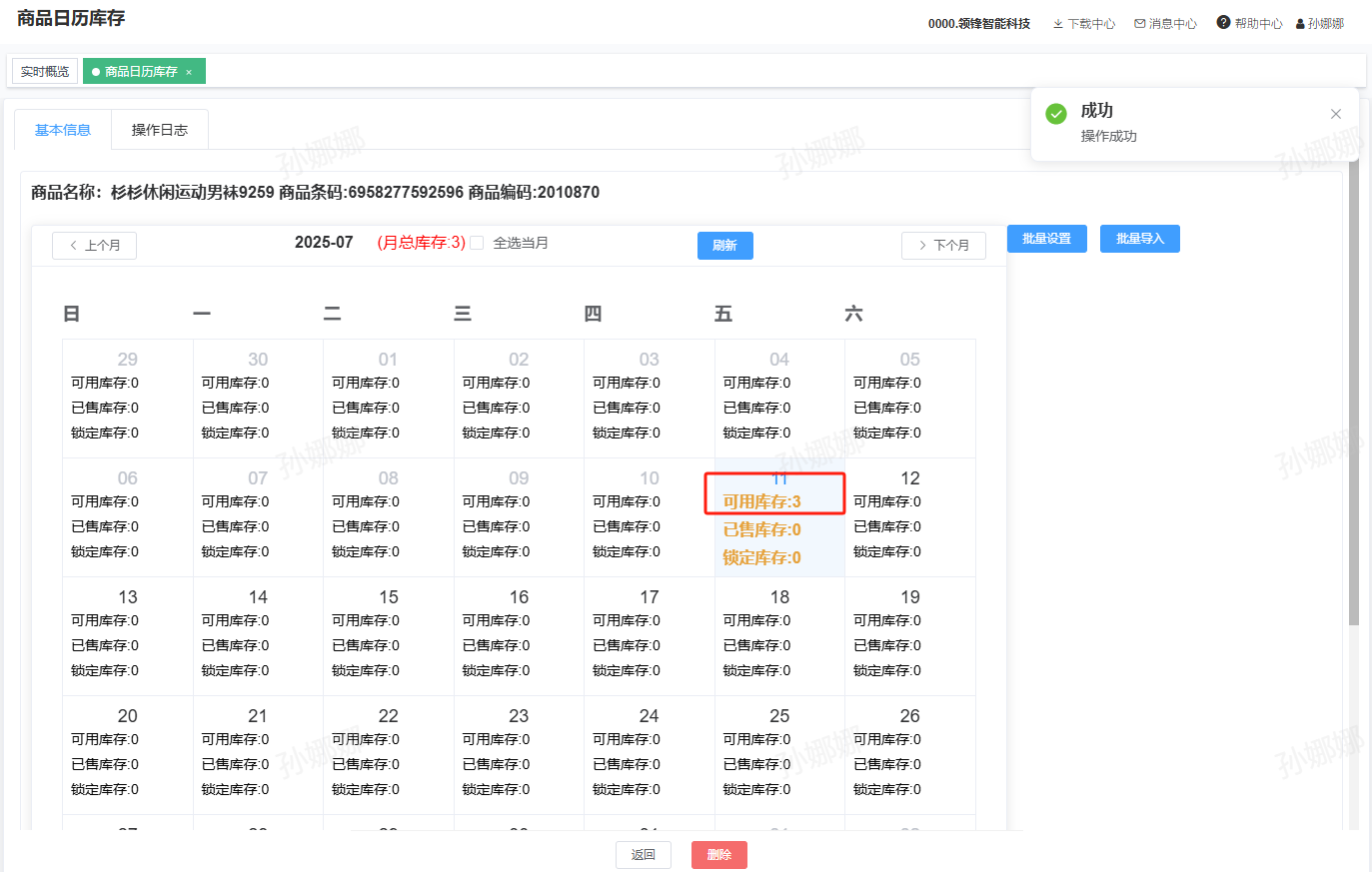Select the highlighted day 11 calendar cell
Image resolution: width=1372 pixels, height=872 pixels.
779,517
